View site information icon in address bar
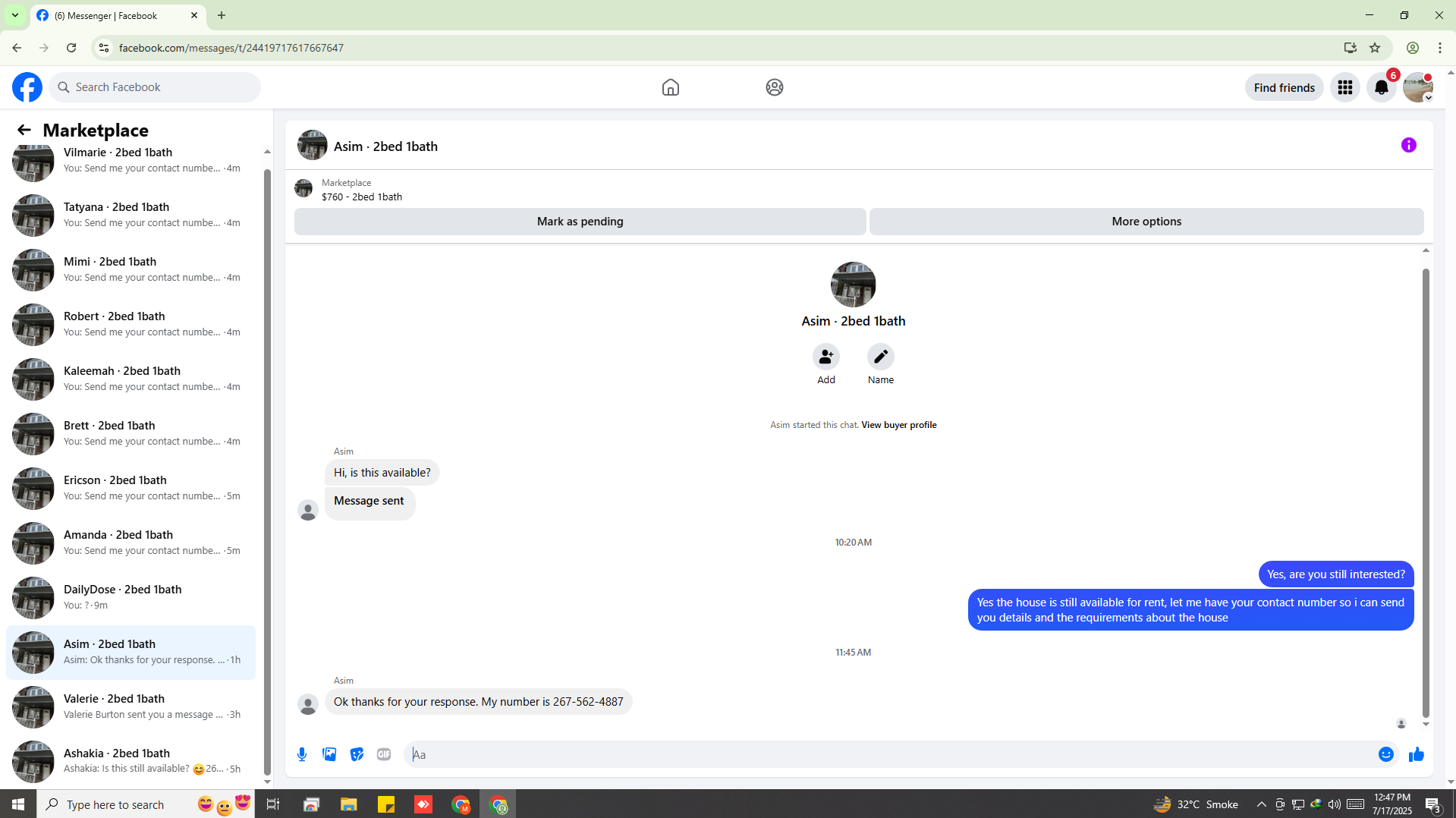1456x818 pixels. coord(104,48)
